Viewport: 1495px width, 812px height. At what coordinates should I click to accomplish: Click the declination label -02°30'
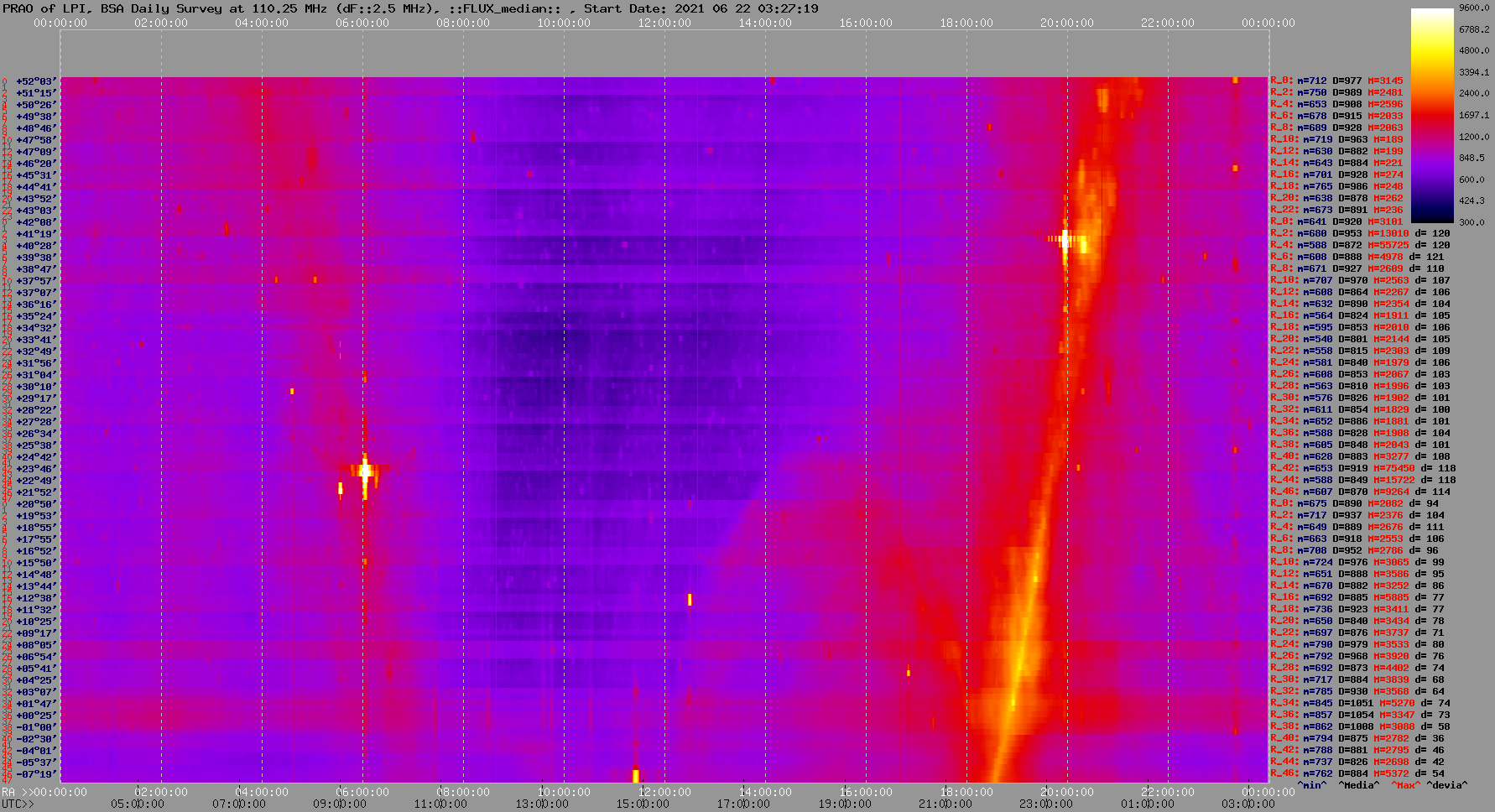pyautogui.click(x=36, y=739)
